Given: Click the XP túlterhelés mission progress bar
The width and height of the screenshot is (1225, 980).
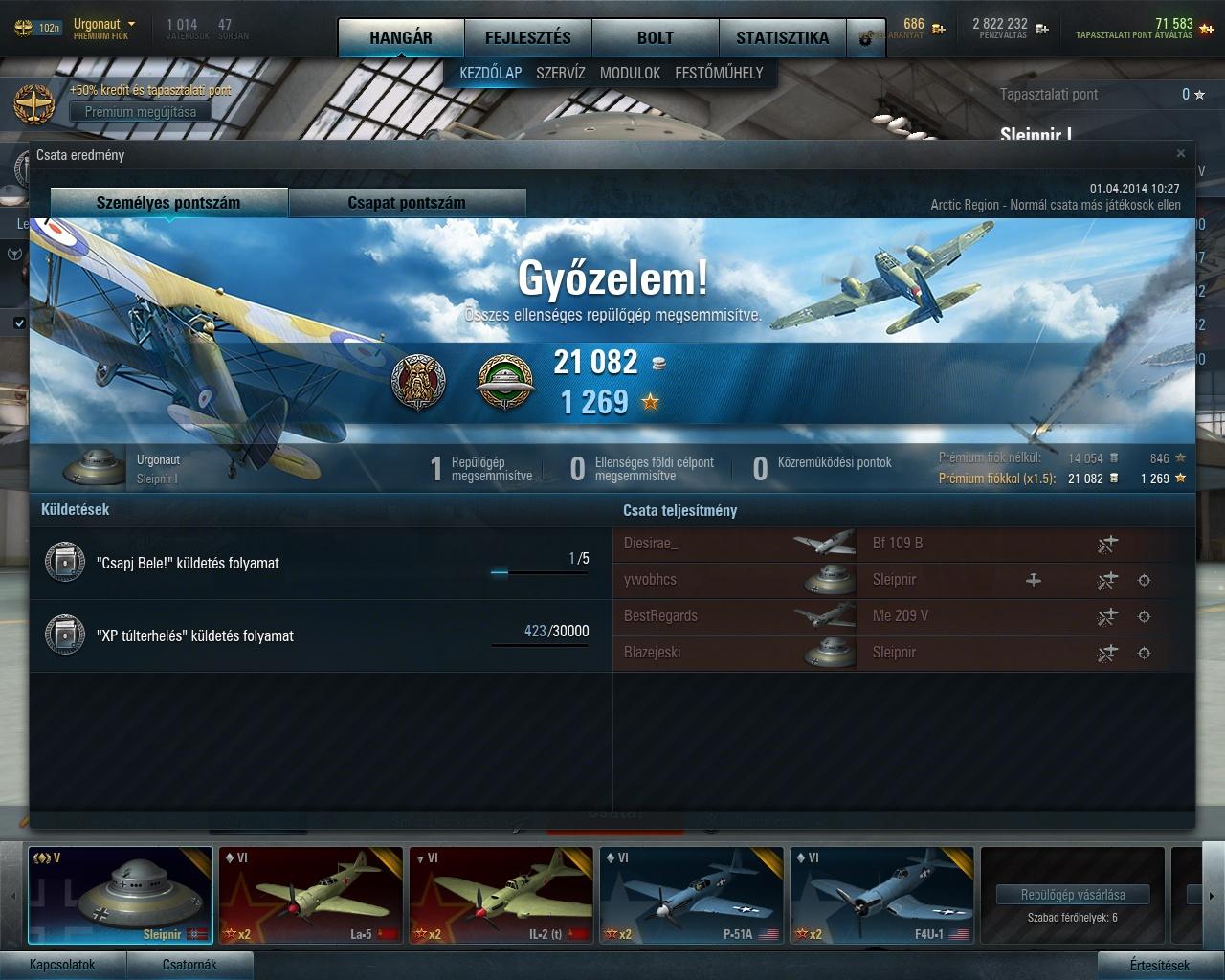Looking at the screenshot, I should click(539, 645).
